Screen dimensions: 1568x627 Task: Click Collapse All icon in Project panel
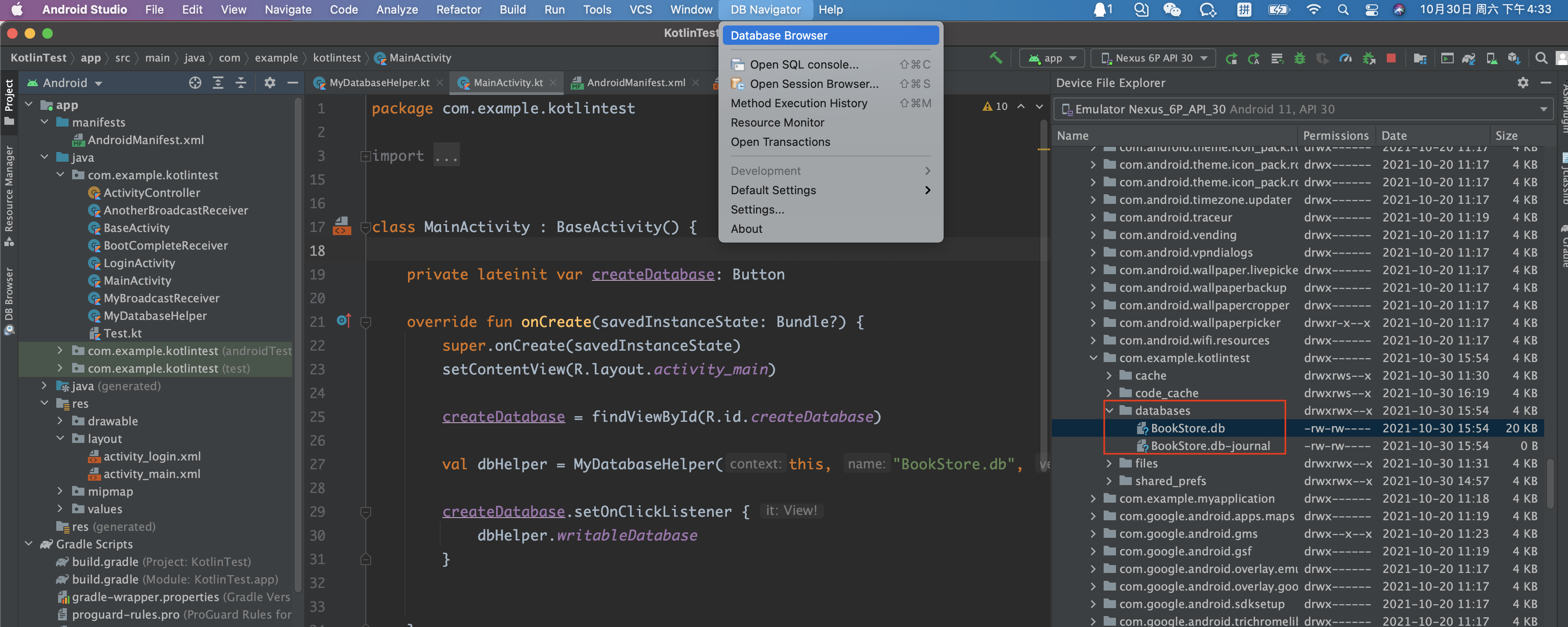point(241,83)
